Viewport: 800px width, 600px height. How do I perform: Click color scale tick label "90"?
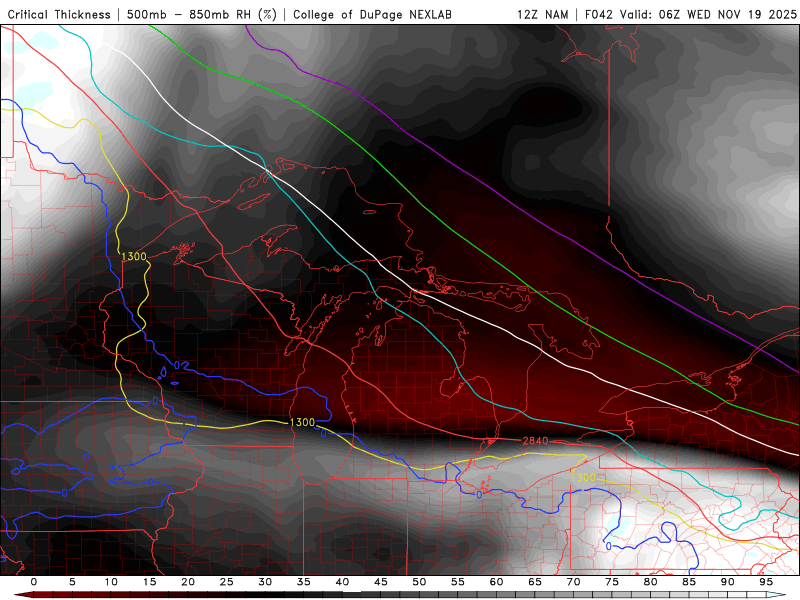tap(727, 582)
